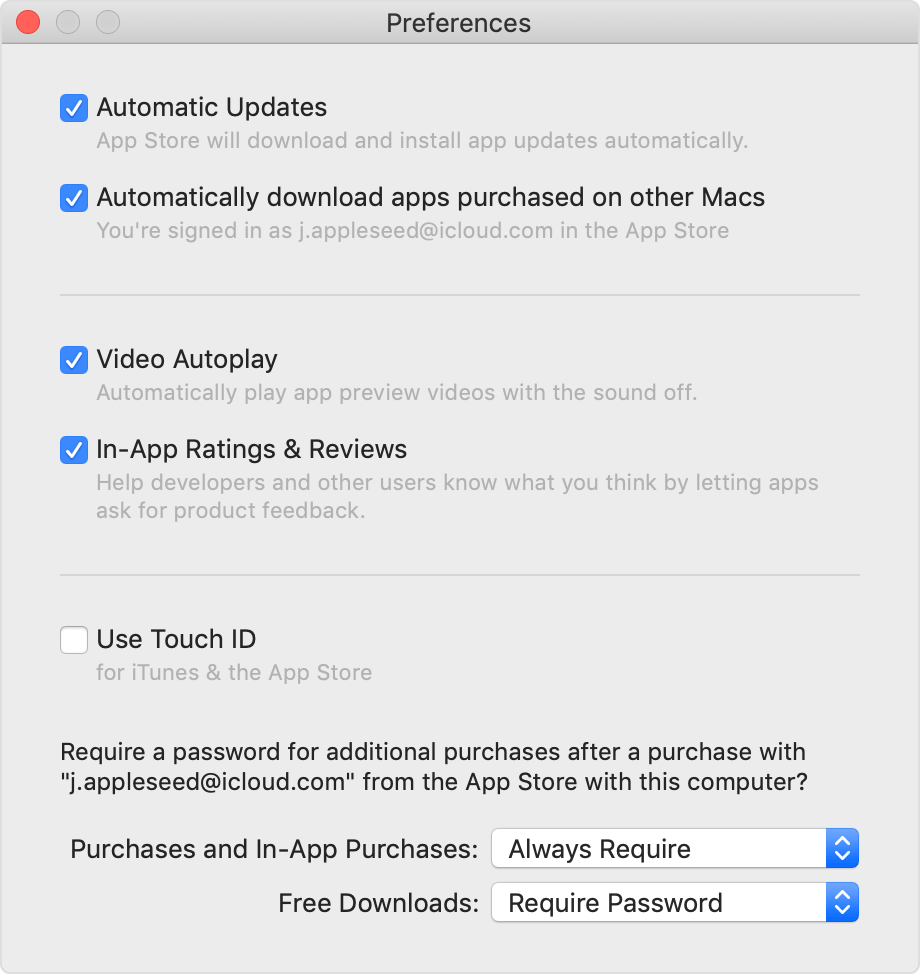Click the gray minimize button in the title bar
The height and width of the screenshot is (974, 920).
click(x=68, y=22)
